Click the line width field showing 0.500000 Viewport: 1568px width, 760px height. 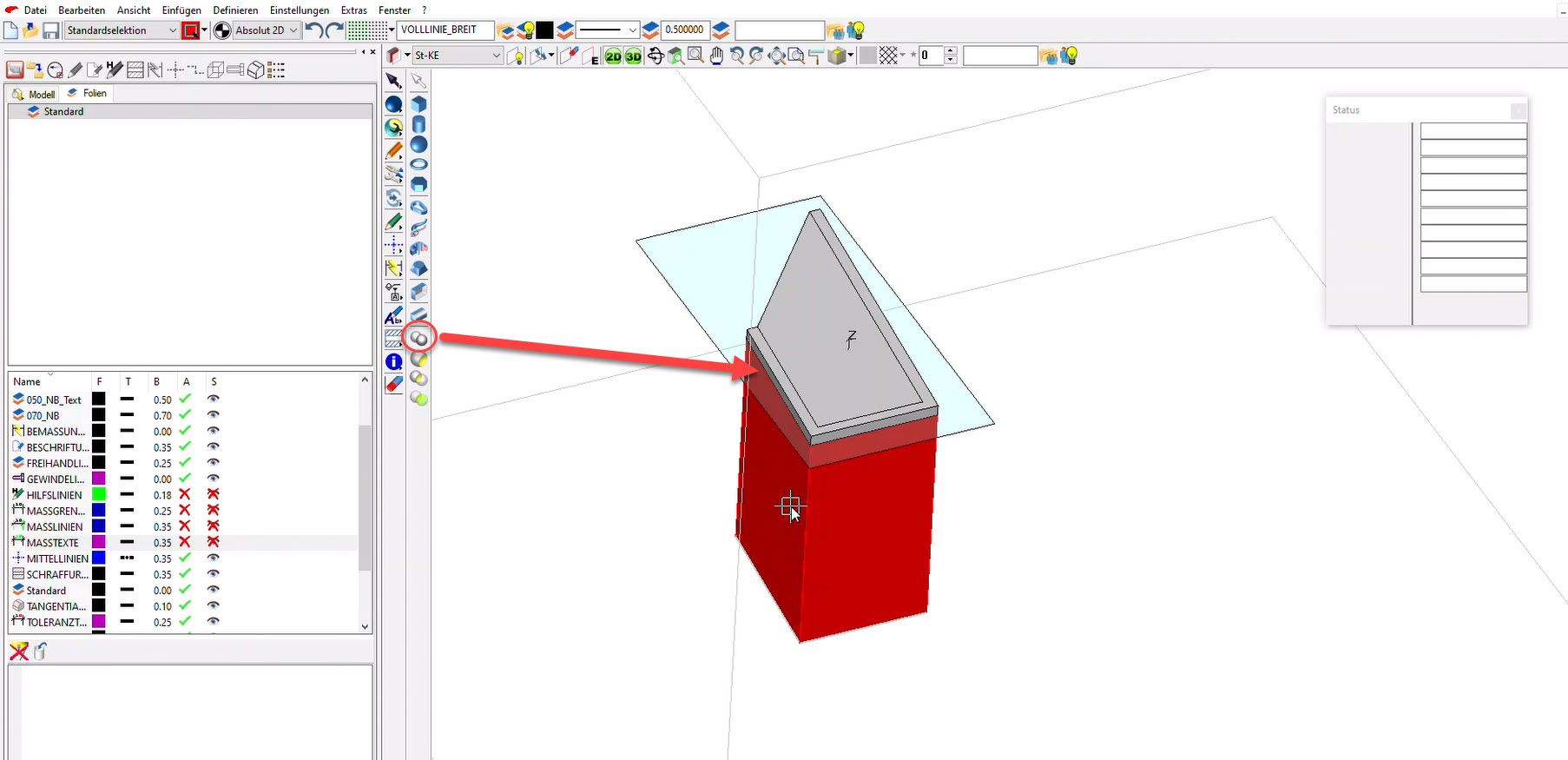tap(685, 30)
